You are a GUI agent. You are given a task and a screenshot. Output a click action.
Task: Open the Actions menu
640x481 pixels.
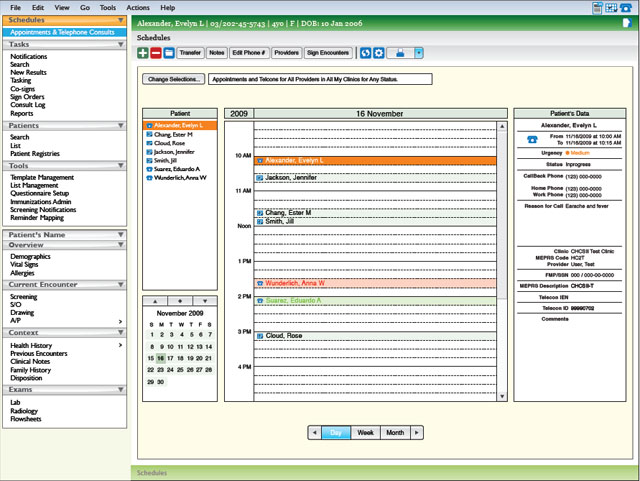click(x=138, y=7)
